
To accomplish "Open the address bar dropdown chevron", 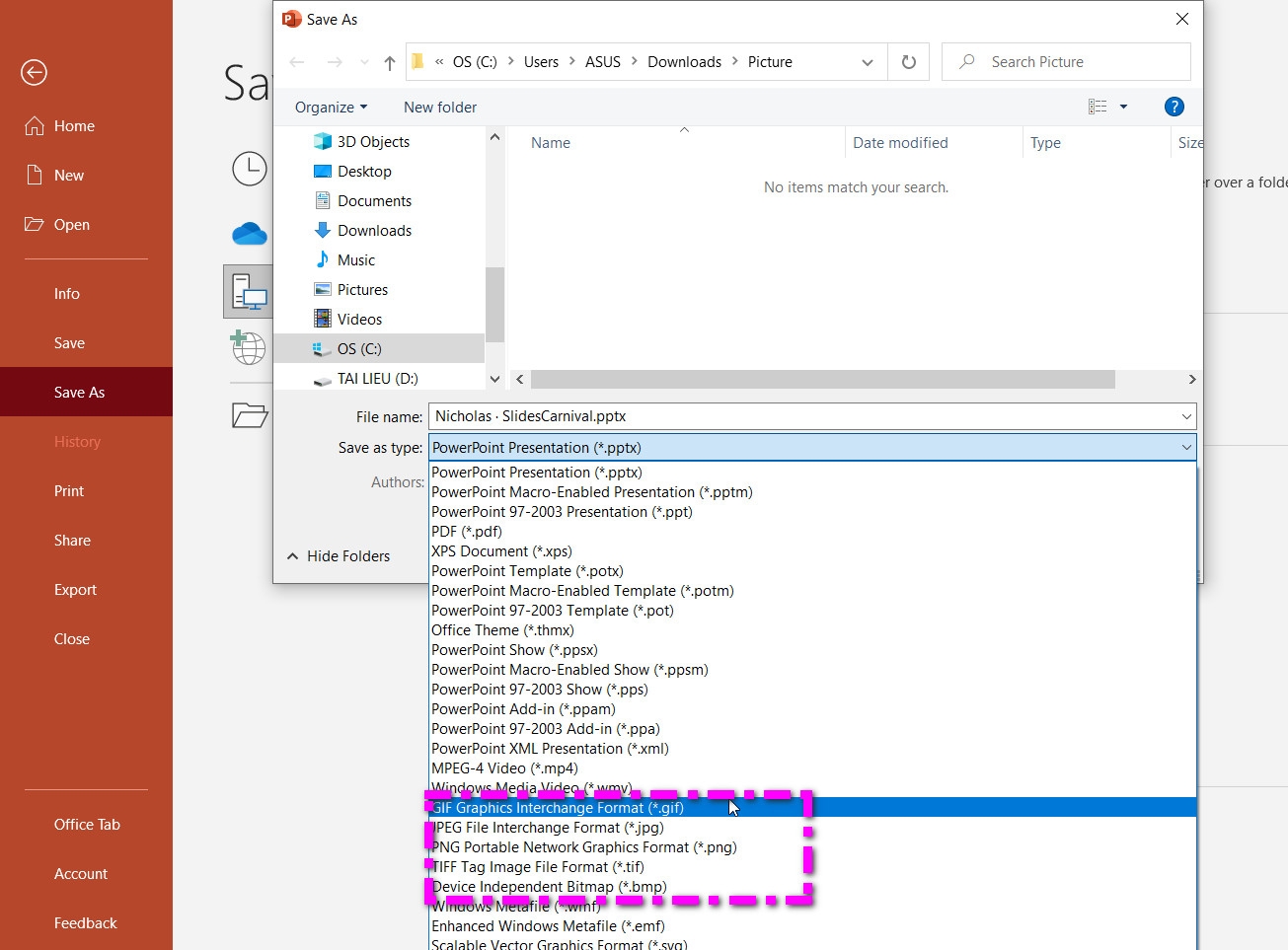I will pyautogui.click(x=868, y=61).
